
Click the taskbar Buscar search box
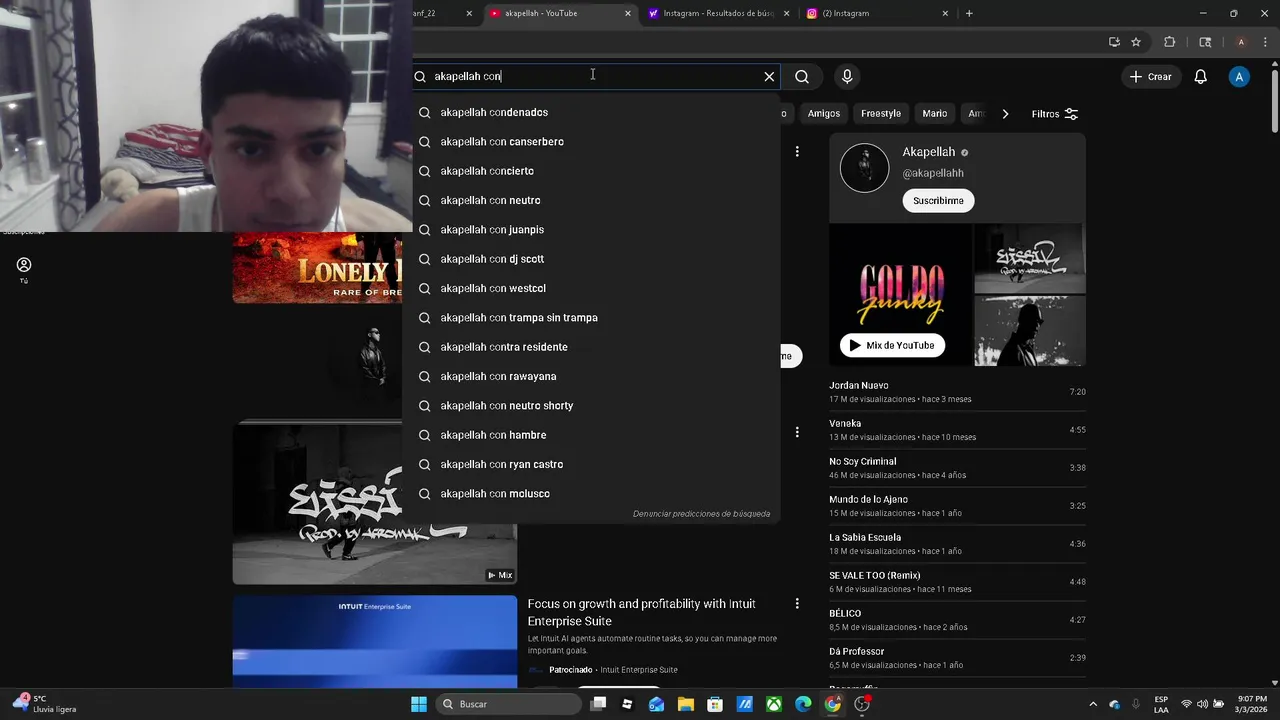pos(510,704)
